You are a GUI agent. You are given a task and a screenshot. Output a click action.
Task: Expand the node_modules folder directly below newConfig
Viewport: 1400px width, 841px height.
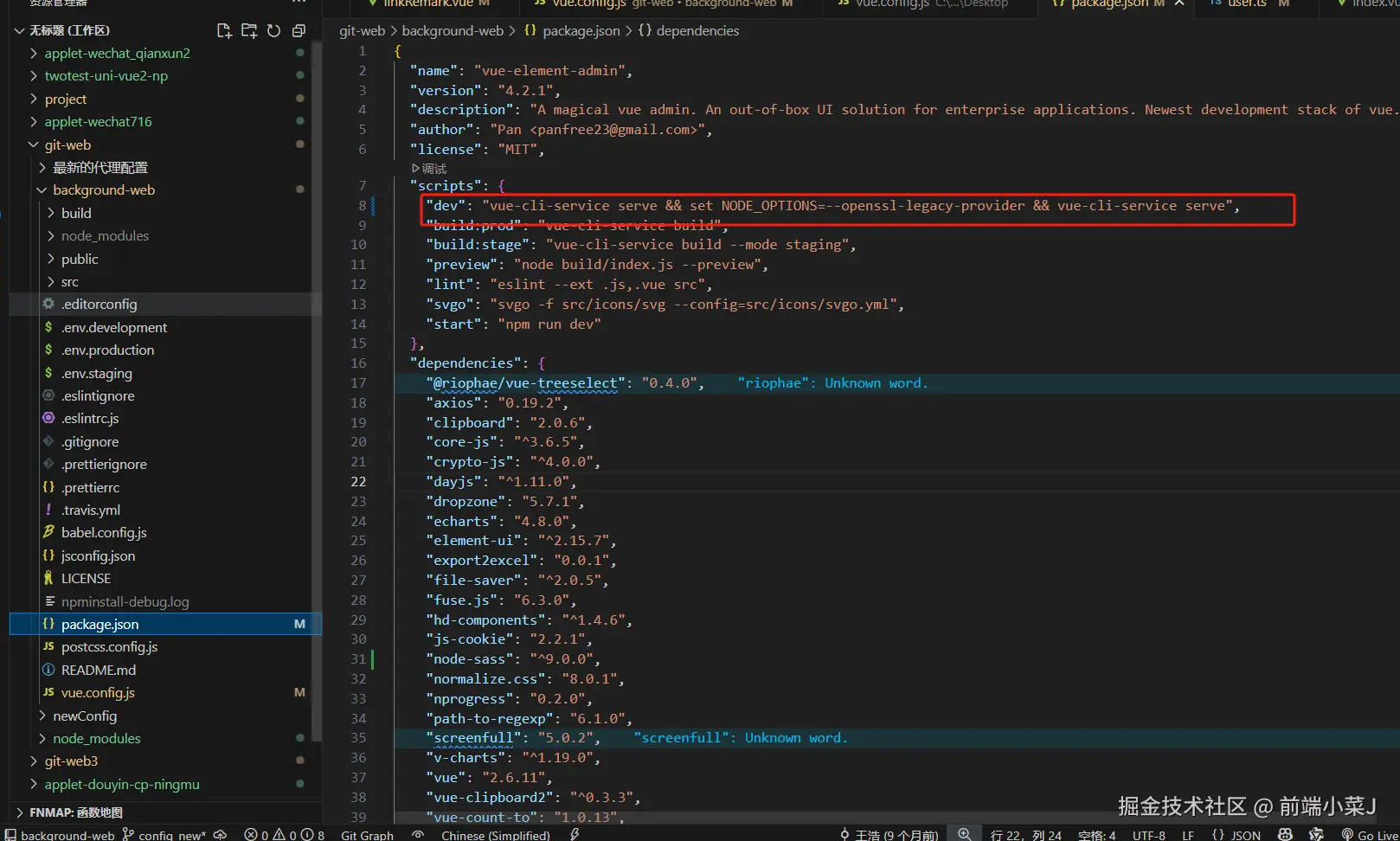96,739
